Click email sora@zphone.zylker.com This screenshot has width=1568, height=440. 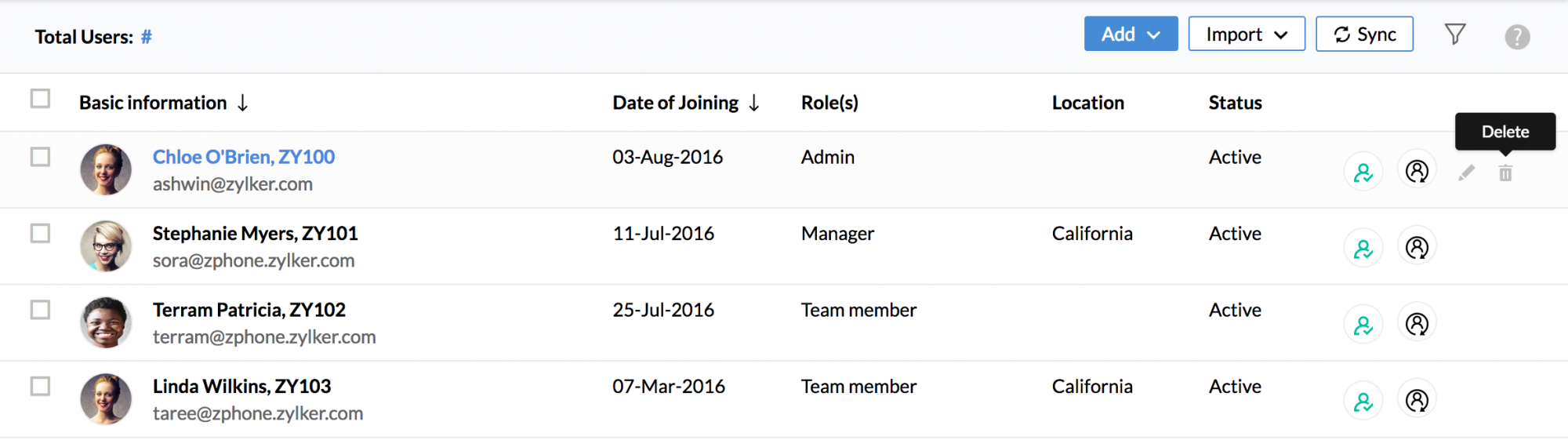point(253,260)
